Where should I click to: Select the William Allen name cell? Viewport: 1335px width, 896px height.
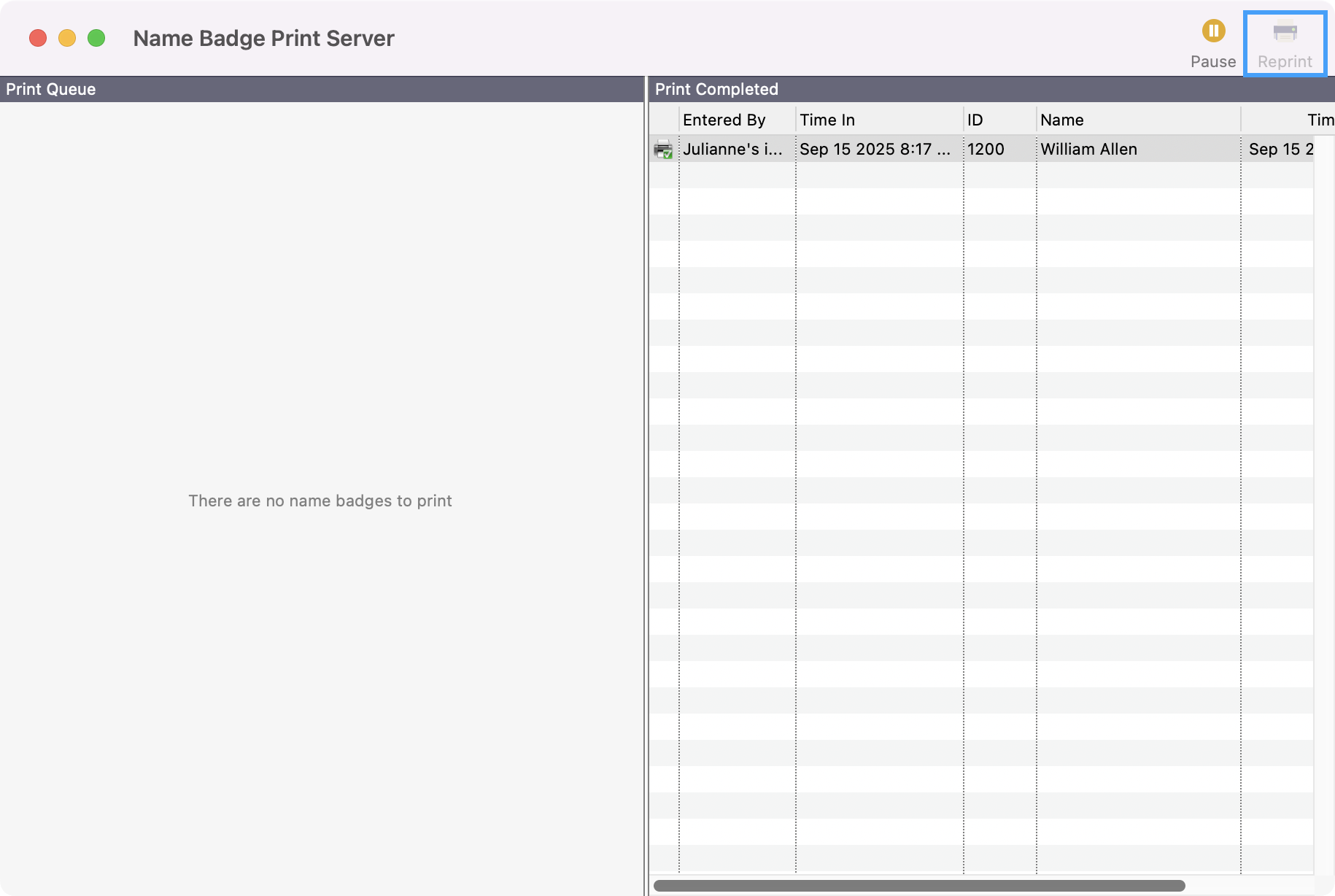1088,150
